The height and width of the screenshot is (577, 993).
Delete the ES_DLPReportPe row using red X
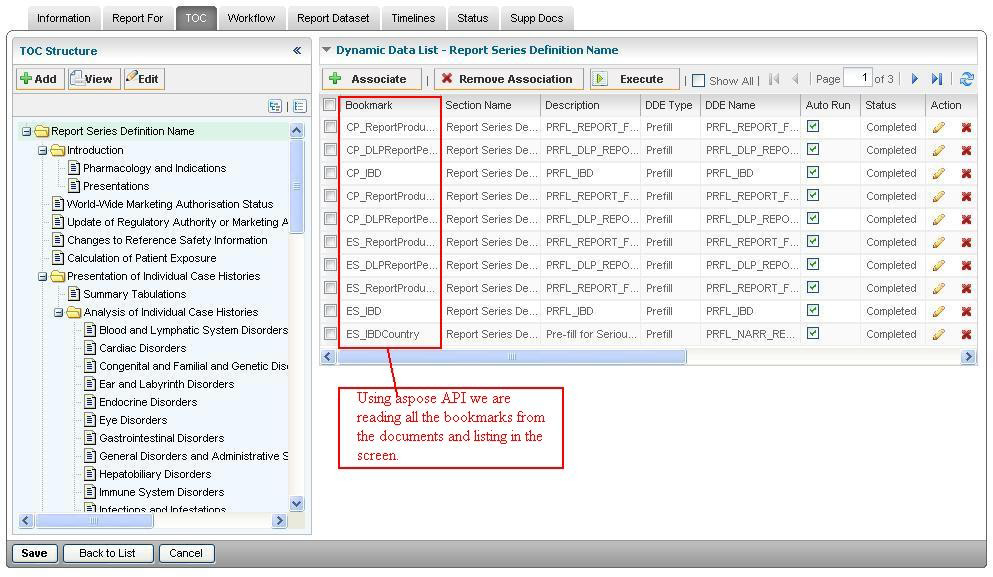[x=966, y=265]
